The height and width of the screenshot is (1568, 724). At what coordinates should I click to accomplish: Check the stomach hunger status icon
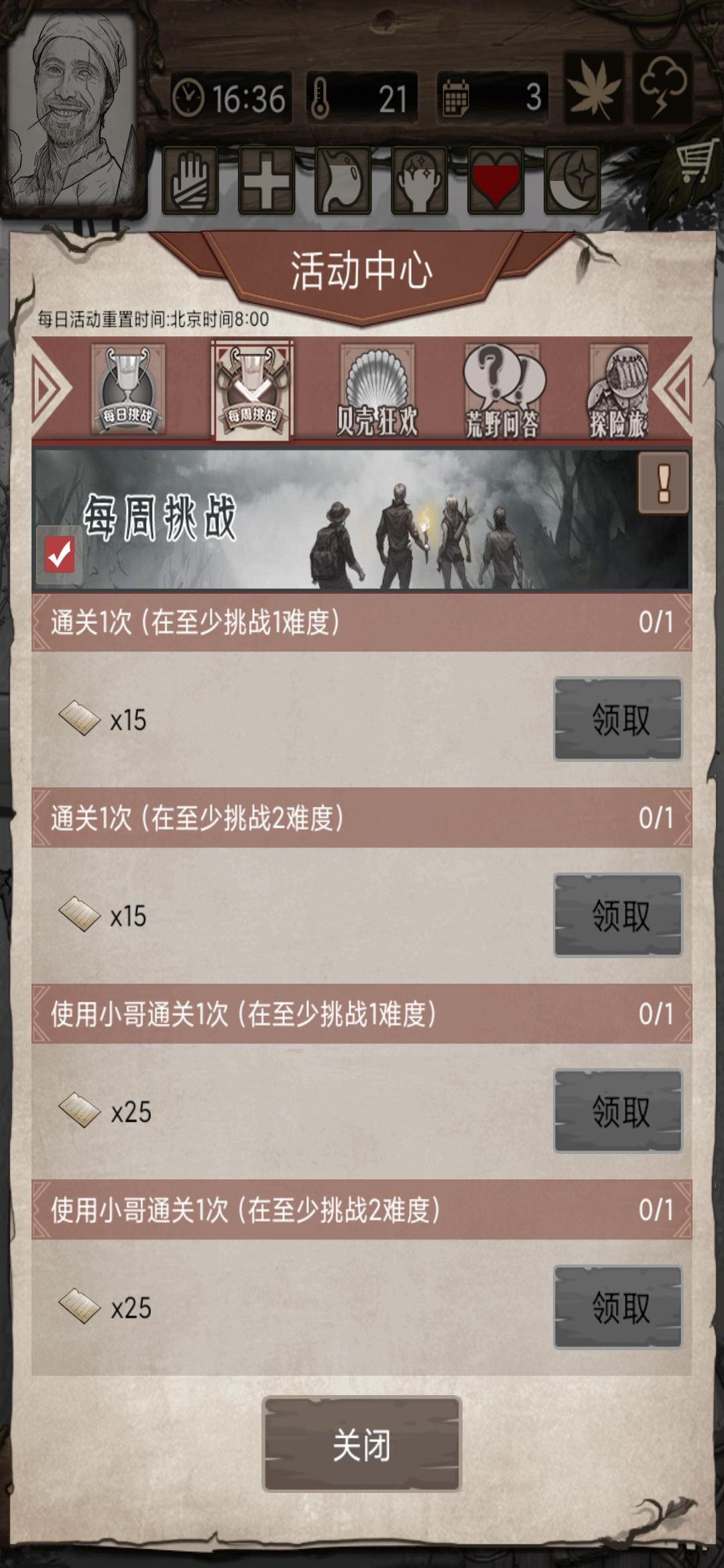343,180
